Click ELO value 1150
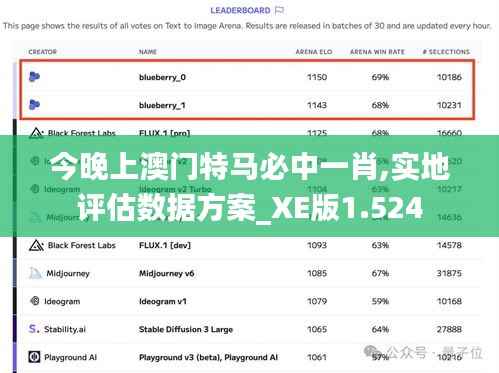Image resolution: width=499 pixels, height=373 pixels. [x=317, y=77]
